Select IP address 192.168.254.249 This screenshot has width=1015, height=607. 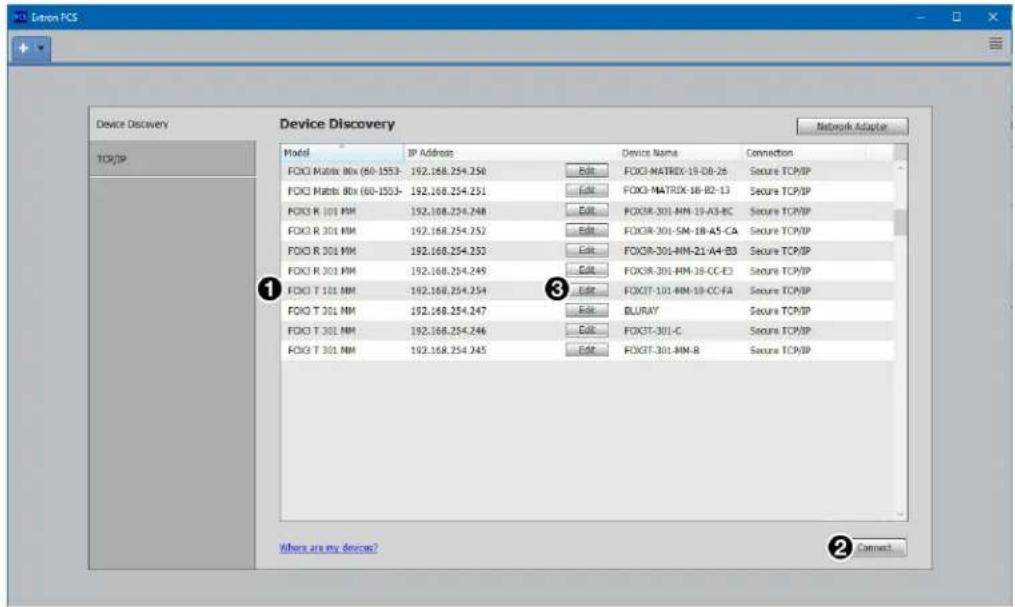tap(448, 271)
